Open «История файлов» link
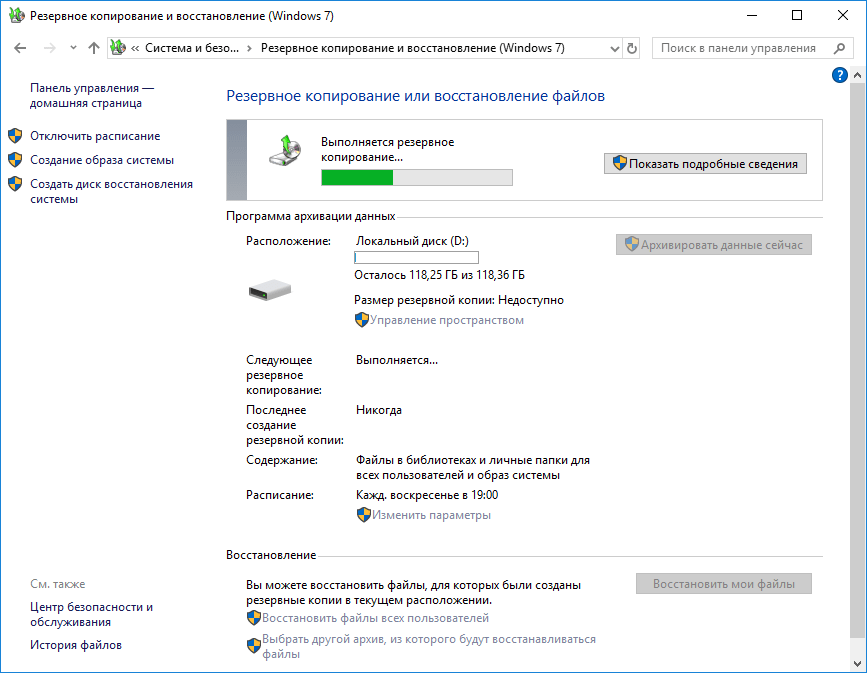This screenshot has width=867, height=673. 76,645
